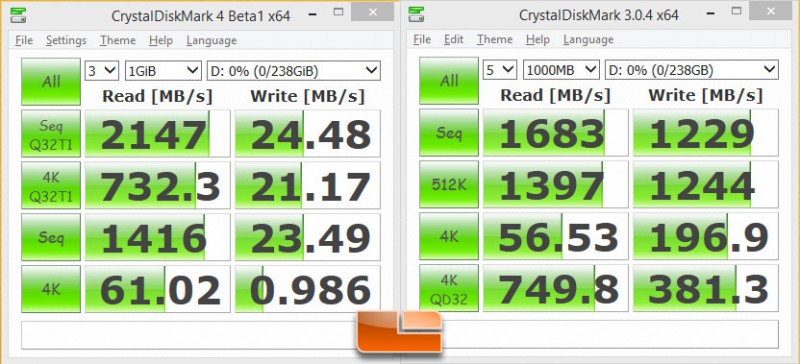Open drive dropdown showing D: 0% (0/238GiB)
The height and width of the screenshot is (364, 800).
pyautogui.click(x=293, y=71)
